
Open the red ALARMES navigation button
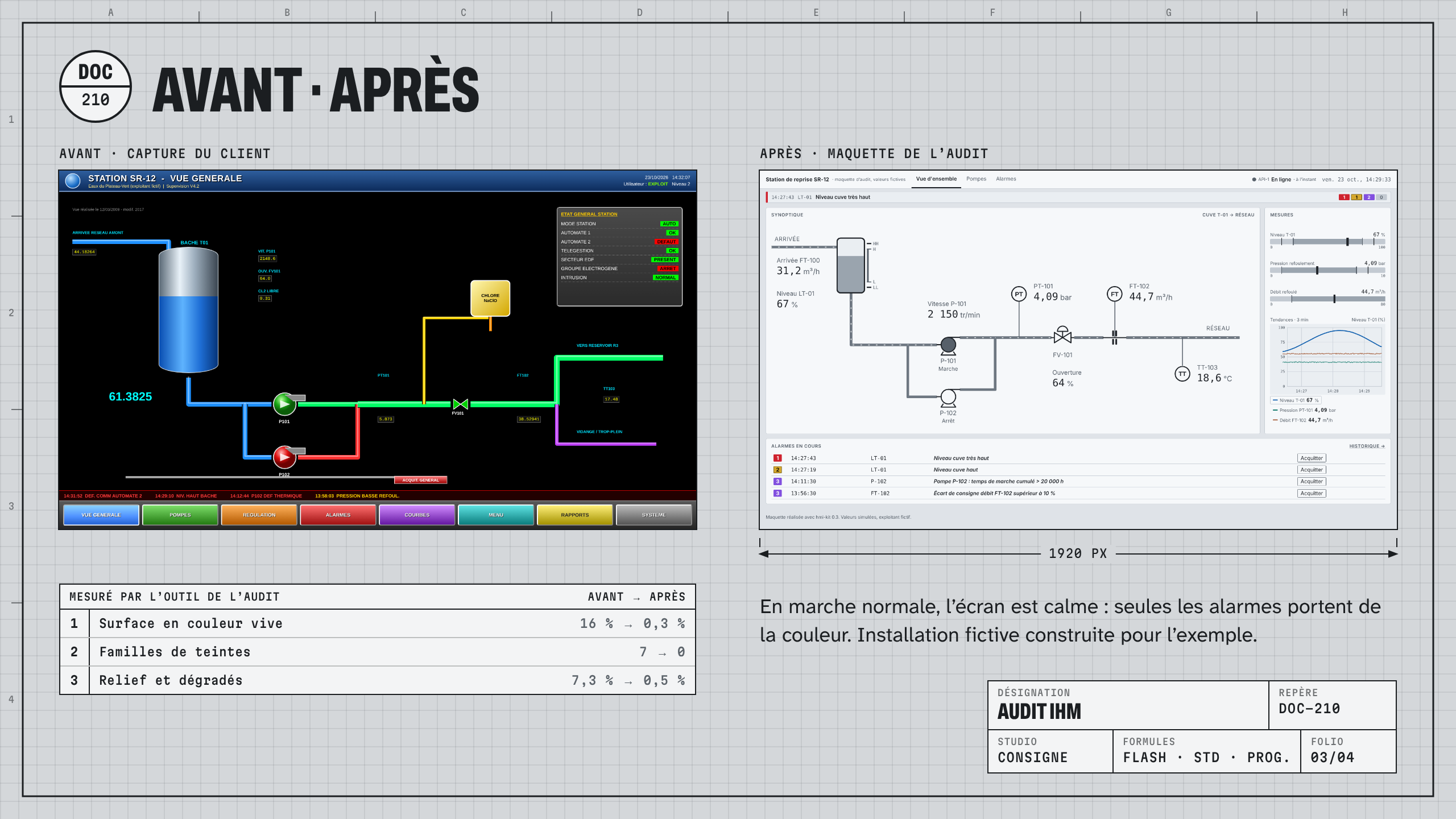pos(338,515)
